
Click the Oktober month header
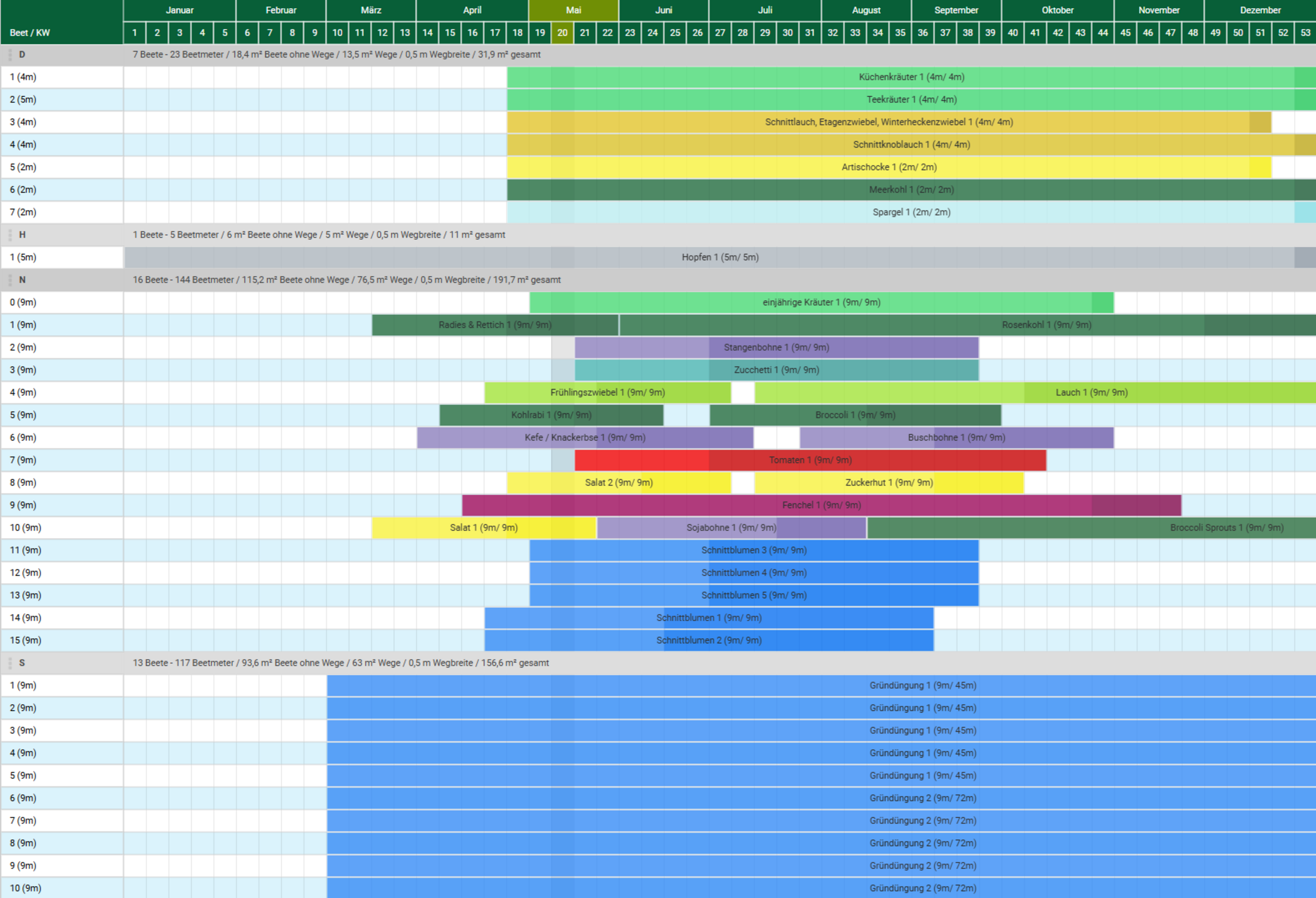1057,10
